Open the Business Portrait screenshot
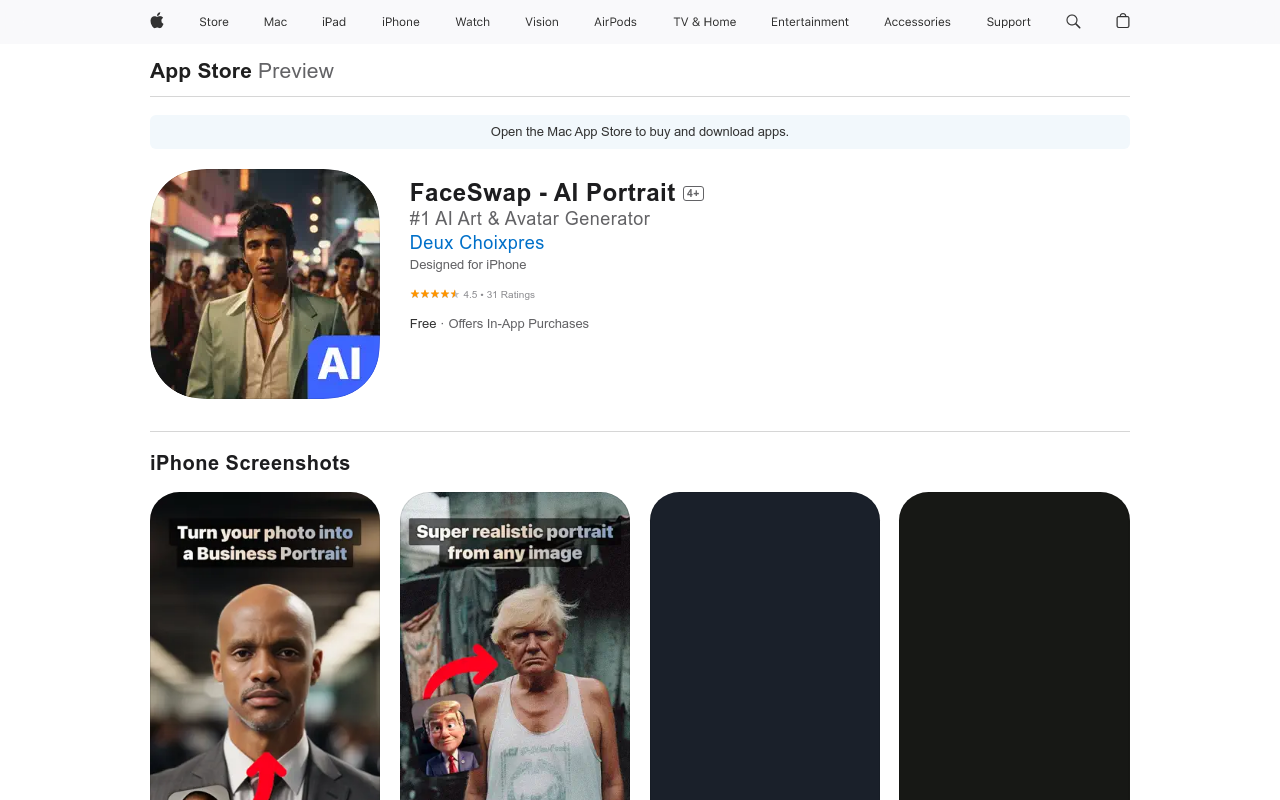The height and width of the screenshot is (800, 1280). point(265,646)
